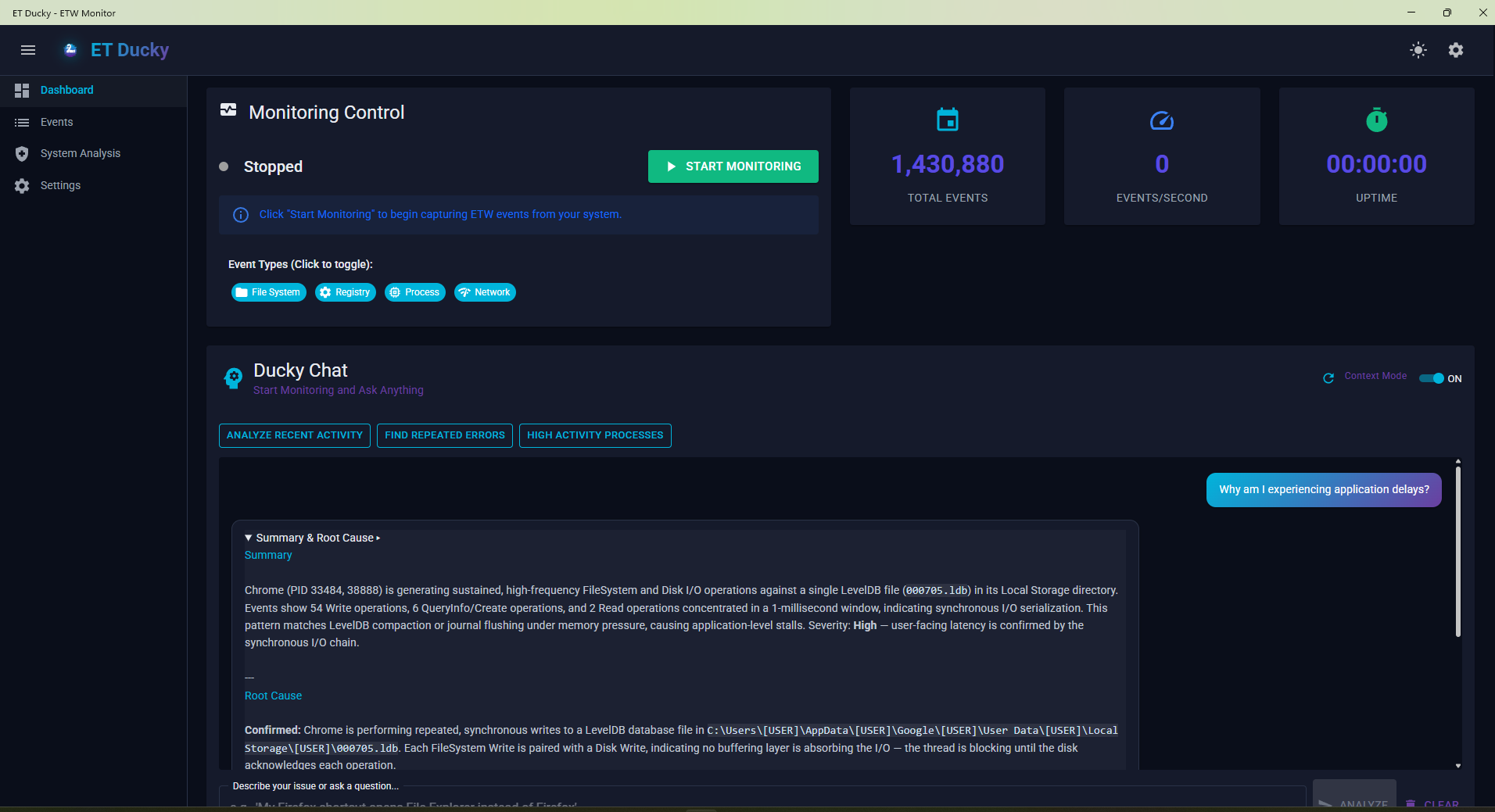The image size is (1495, 812).
Task: Toggle the Registry event type chip
Action: [x=345, y=292]
